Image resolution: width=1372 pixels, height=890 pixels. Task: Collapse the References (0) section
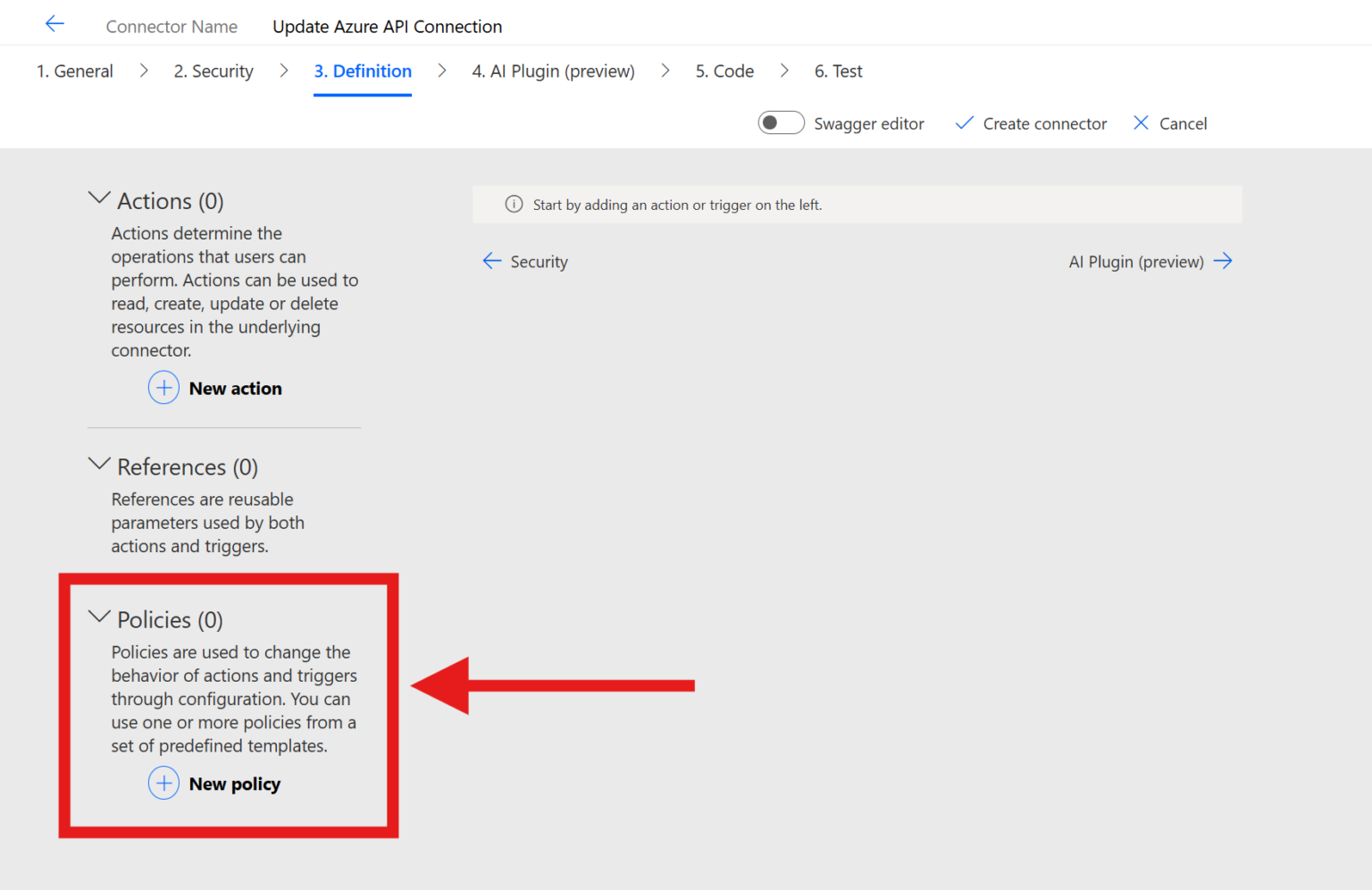click(x=99, y=465)
